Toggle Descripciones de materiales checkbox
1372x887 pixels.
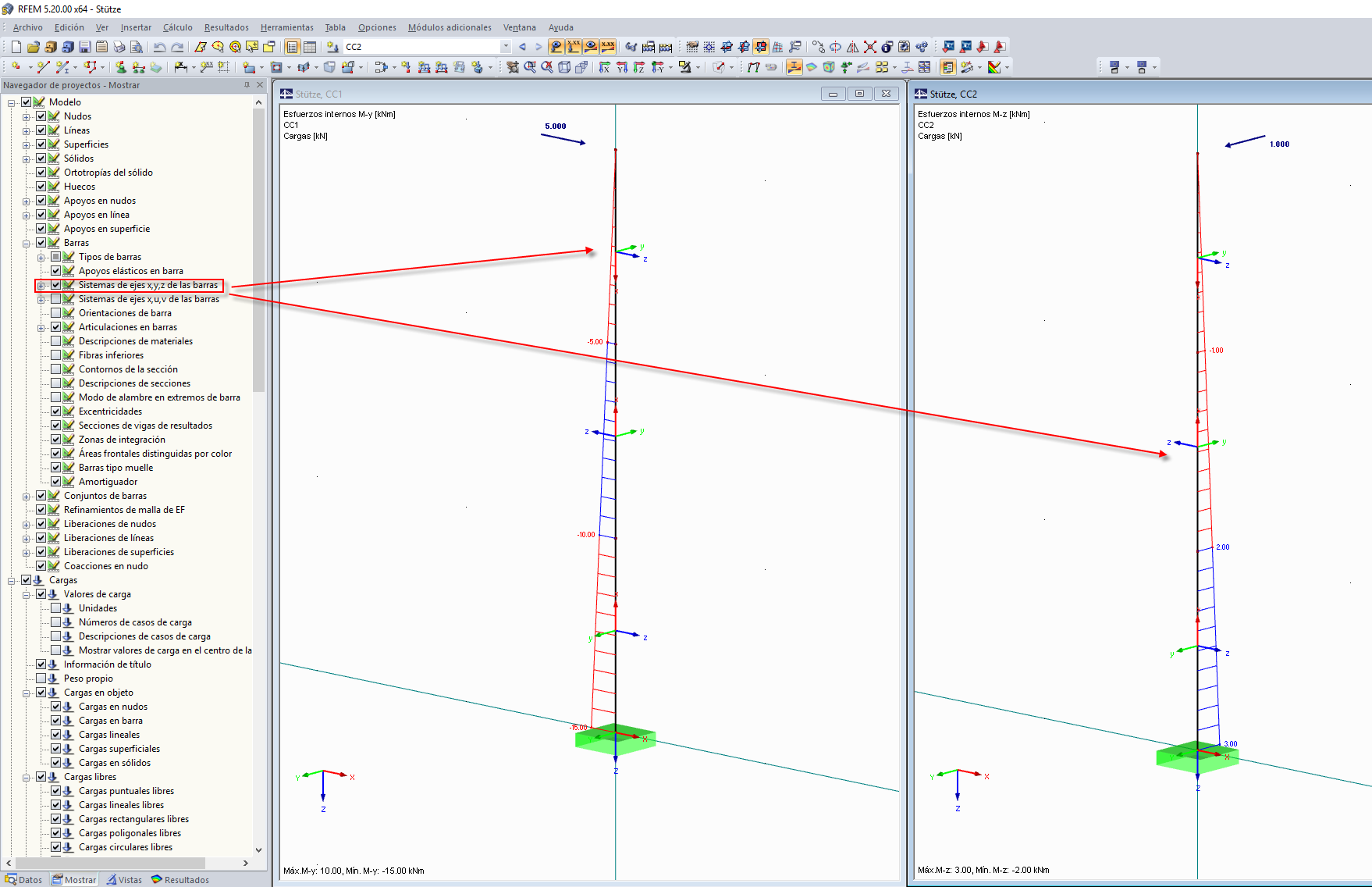pos(56,341)
